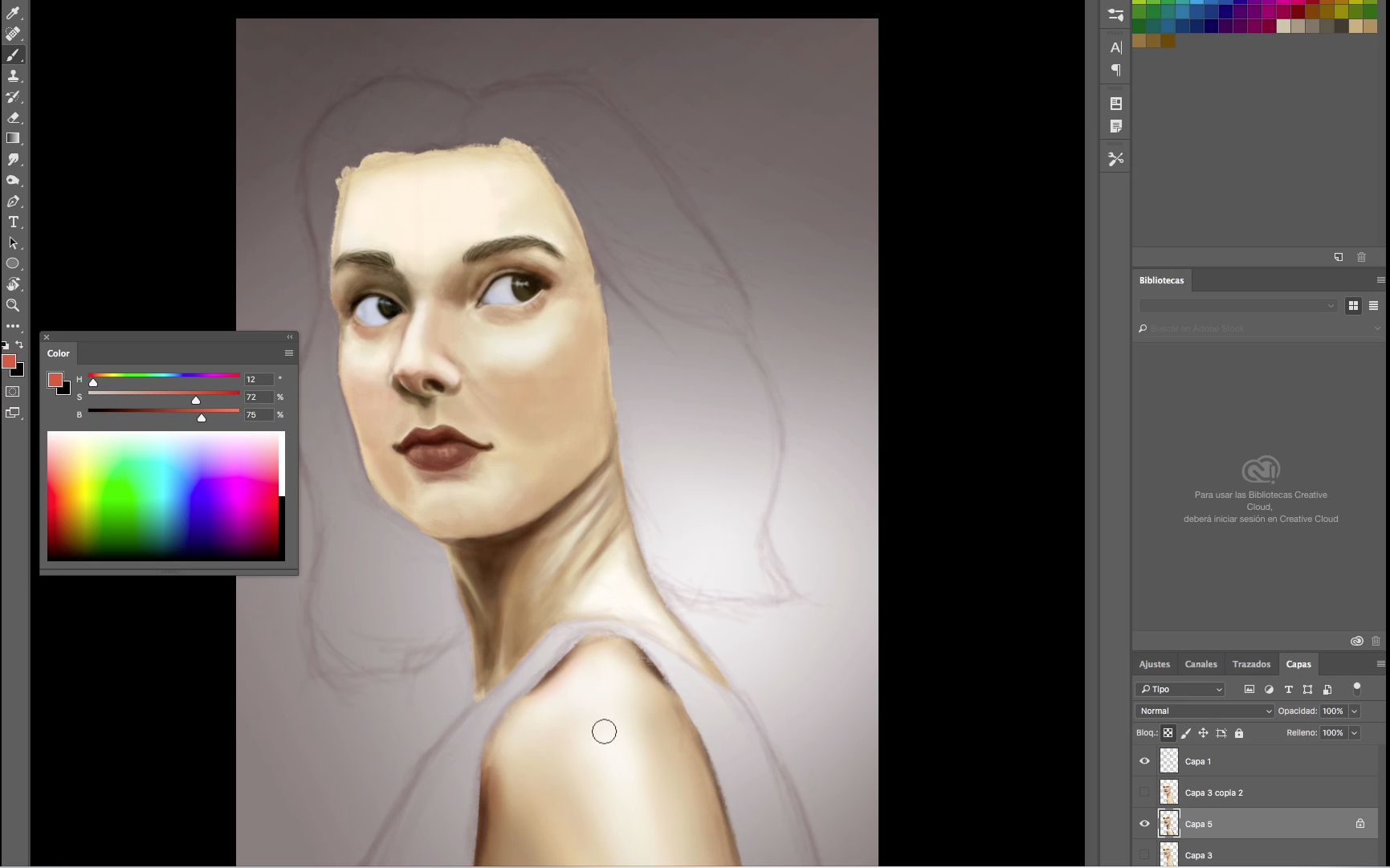The width and height of the screenshot is (1390, 868).
Task: Toggle lock transparent pixels
Action: pos(1168,732)
